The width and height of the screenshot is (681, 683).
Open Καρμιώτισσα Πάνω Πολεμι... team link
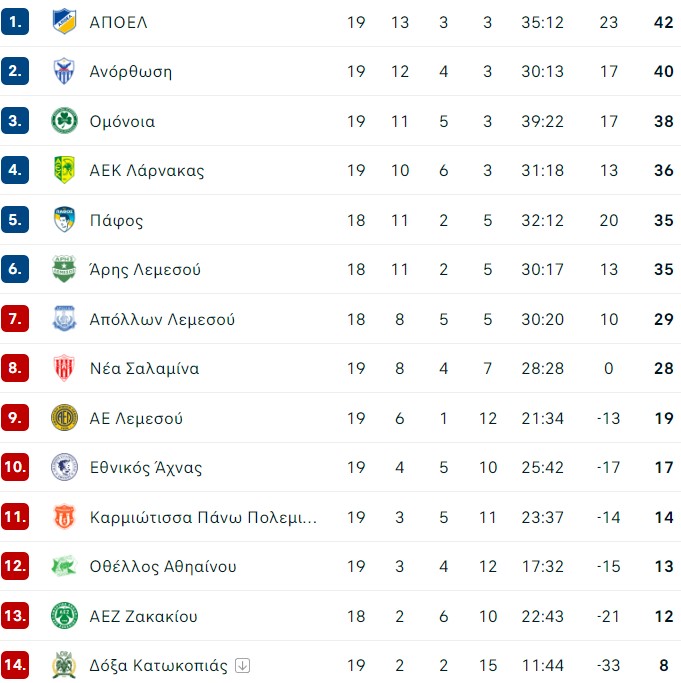[203, 517]
